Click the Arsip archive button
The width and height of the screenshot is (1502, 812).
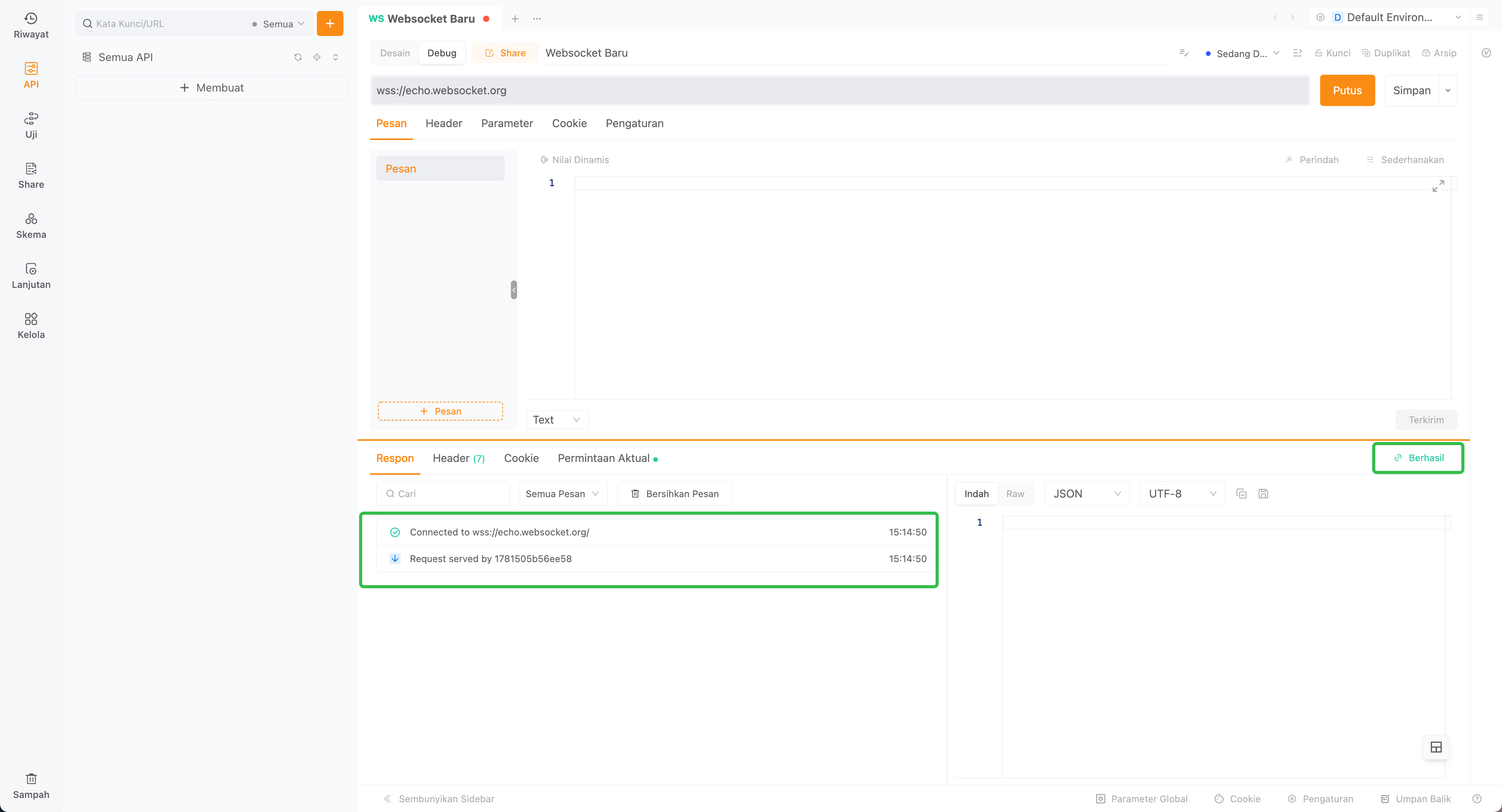tap(1439, 53)
